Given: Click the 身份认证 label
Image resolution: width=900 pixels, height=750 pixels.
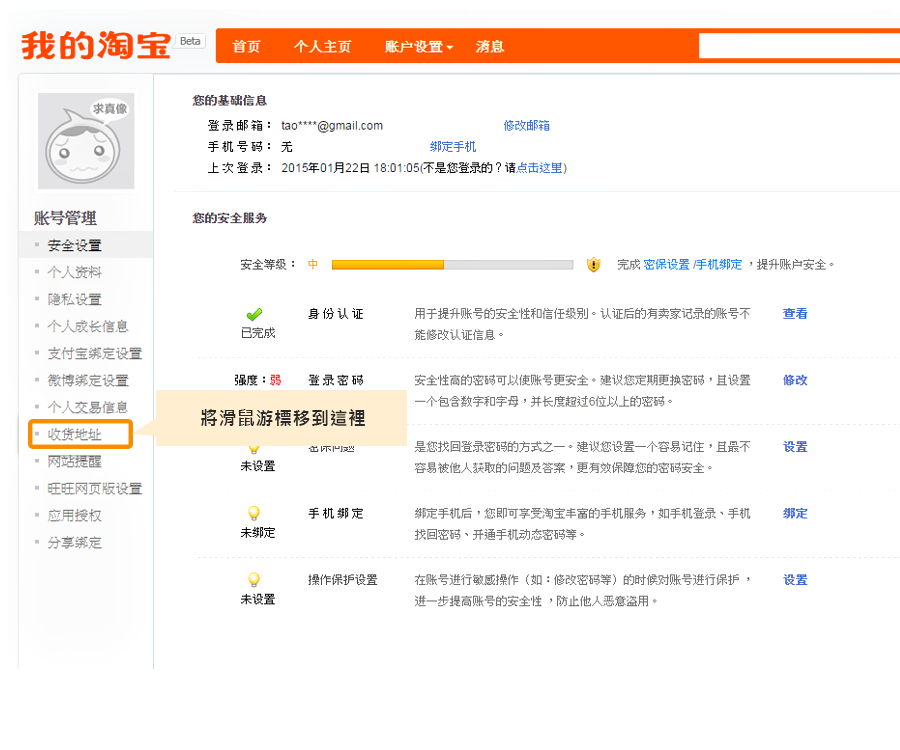Looking at the screenshot, I should [336, 314].
